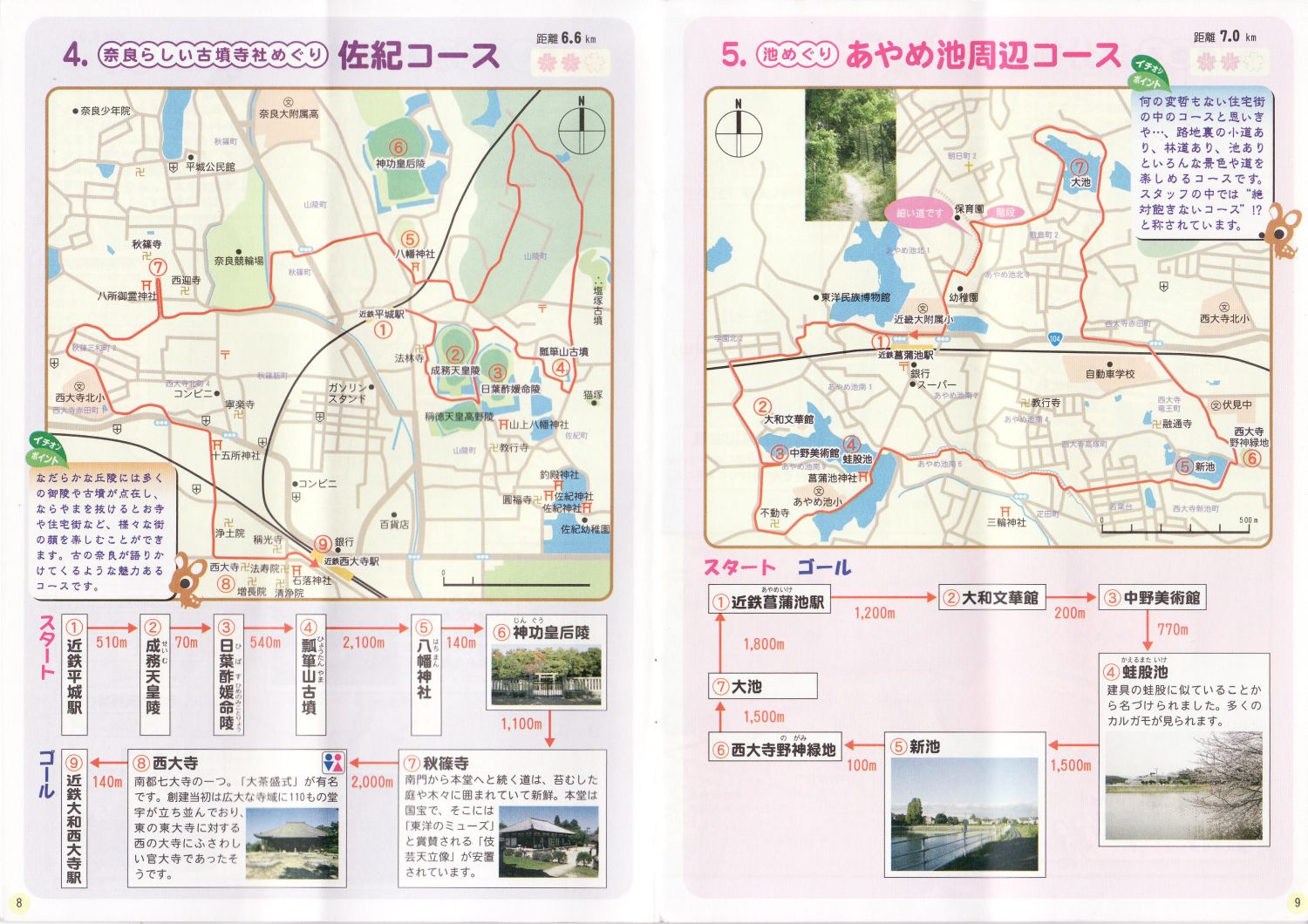Select map marker ③ above 日葉酢媛命陵 label

497,373
